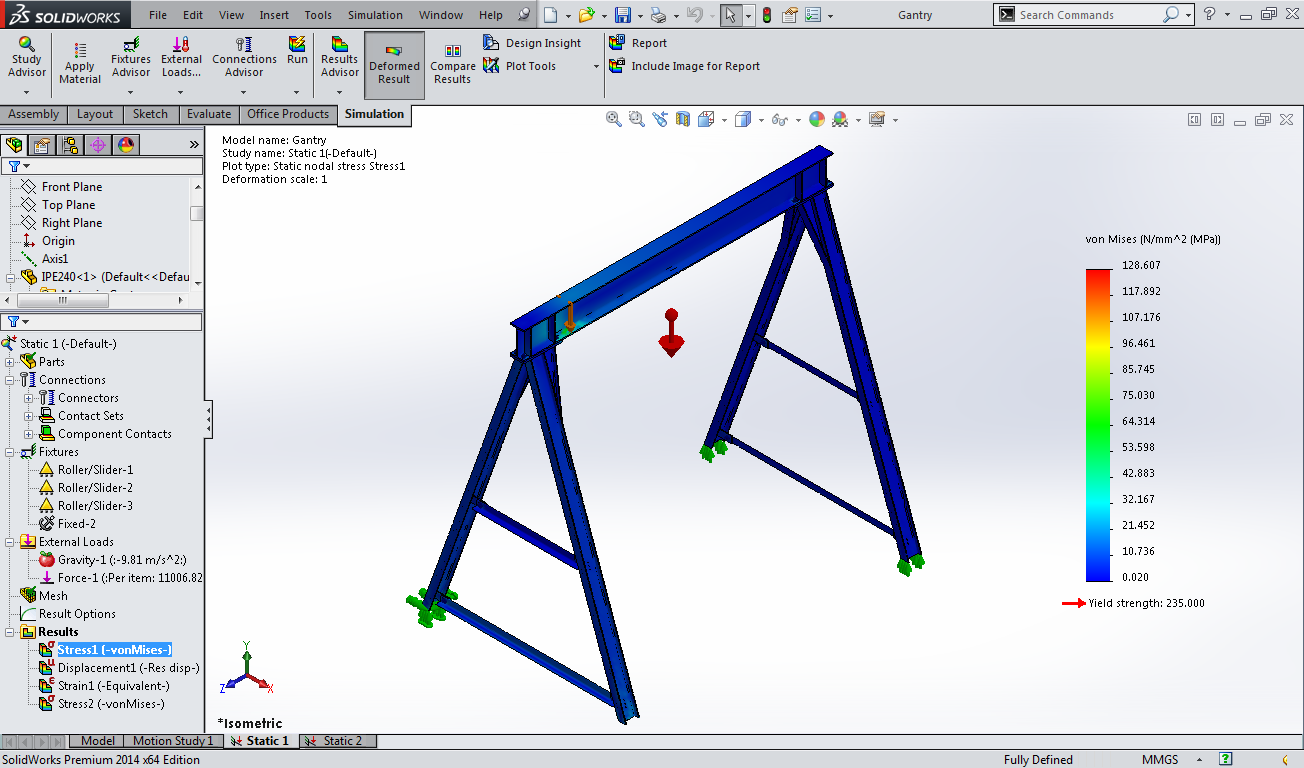1304x768 pixels.
Task: Launch the Connections Advisor
Action: pyautogui.click(x=244, y=57)
